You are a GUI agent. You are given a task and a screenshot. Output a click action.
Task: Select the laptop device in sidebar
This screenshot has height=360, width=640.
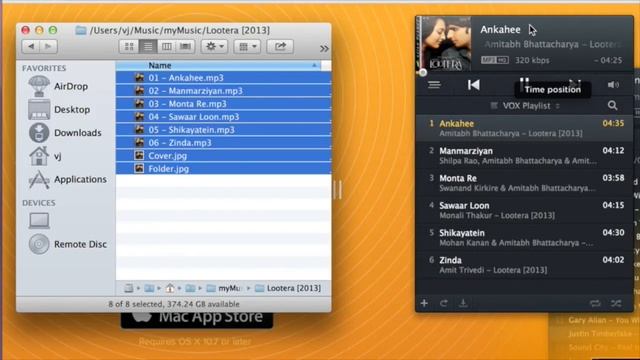[x=39, y=221]
